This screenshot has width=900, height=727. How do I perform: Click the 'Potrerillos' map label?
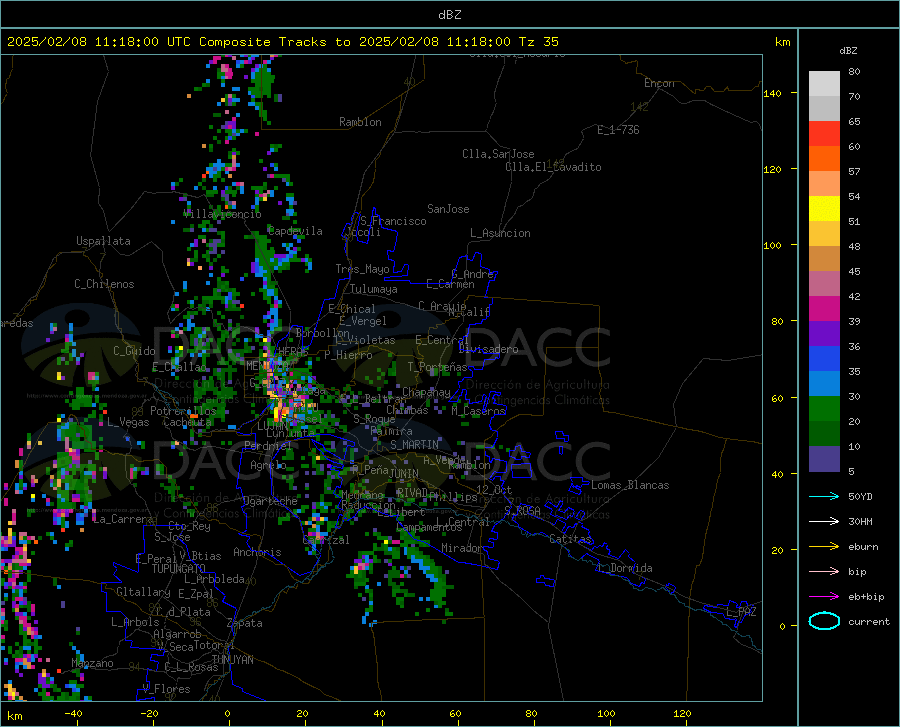pyautogui.click(x=183, y=411)
